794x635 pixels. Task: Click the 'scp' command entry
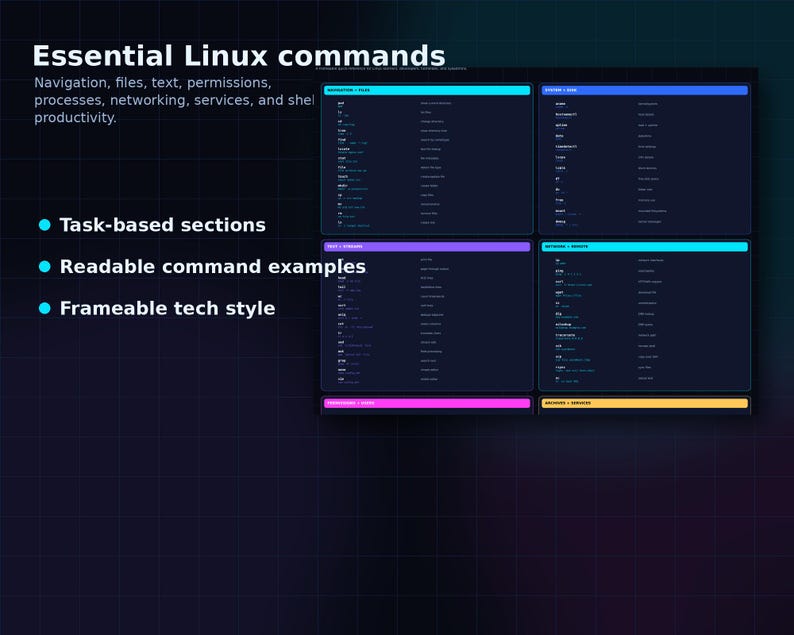[558, 356]
